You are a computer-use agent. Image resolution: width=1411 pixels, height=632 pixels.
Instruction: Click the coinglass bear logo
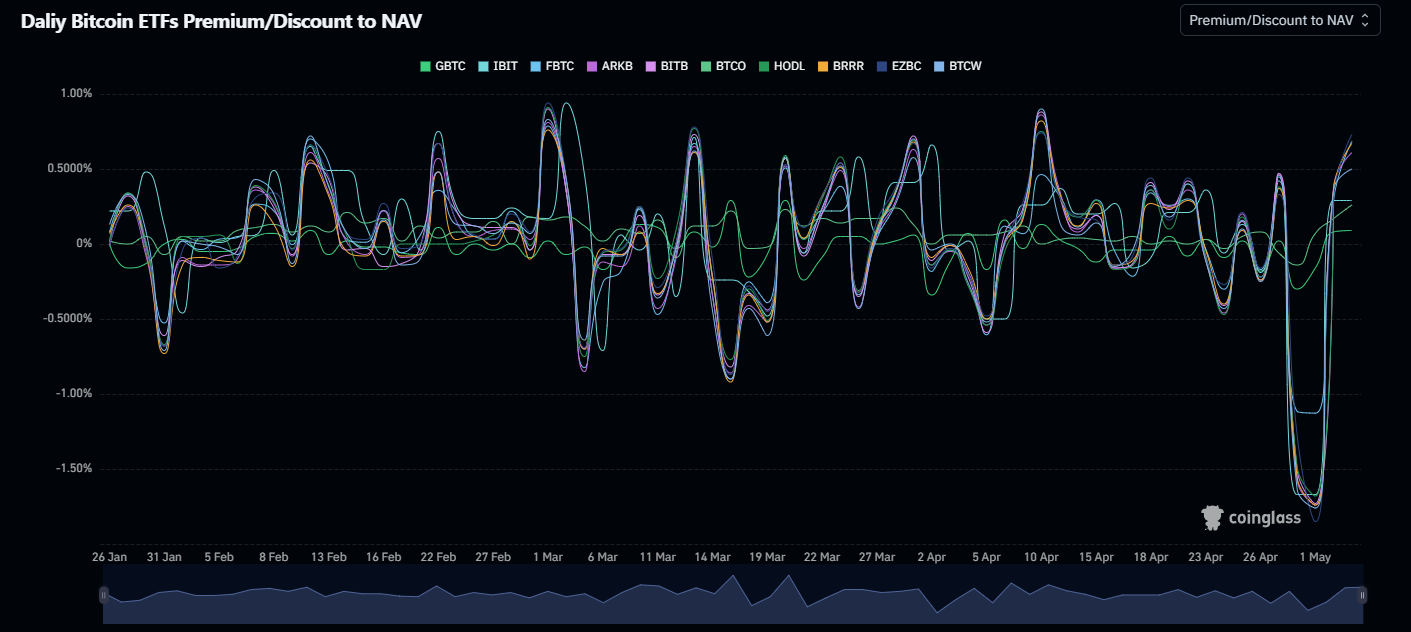[x=1210, y=518]
